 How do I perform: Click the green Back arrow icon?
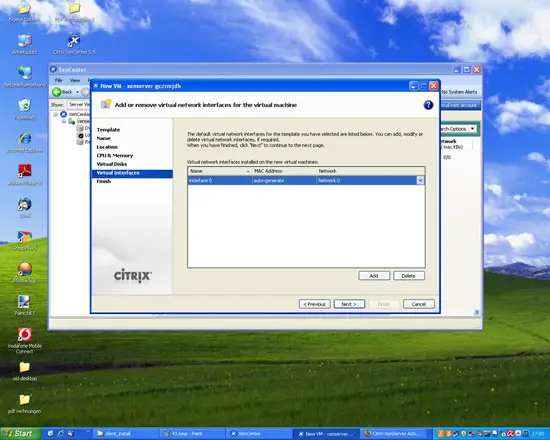click(57, 92)
